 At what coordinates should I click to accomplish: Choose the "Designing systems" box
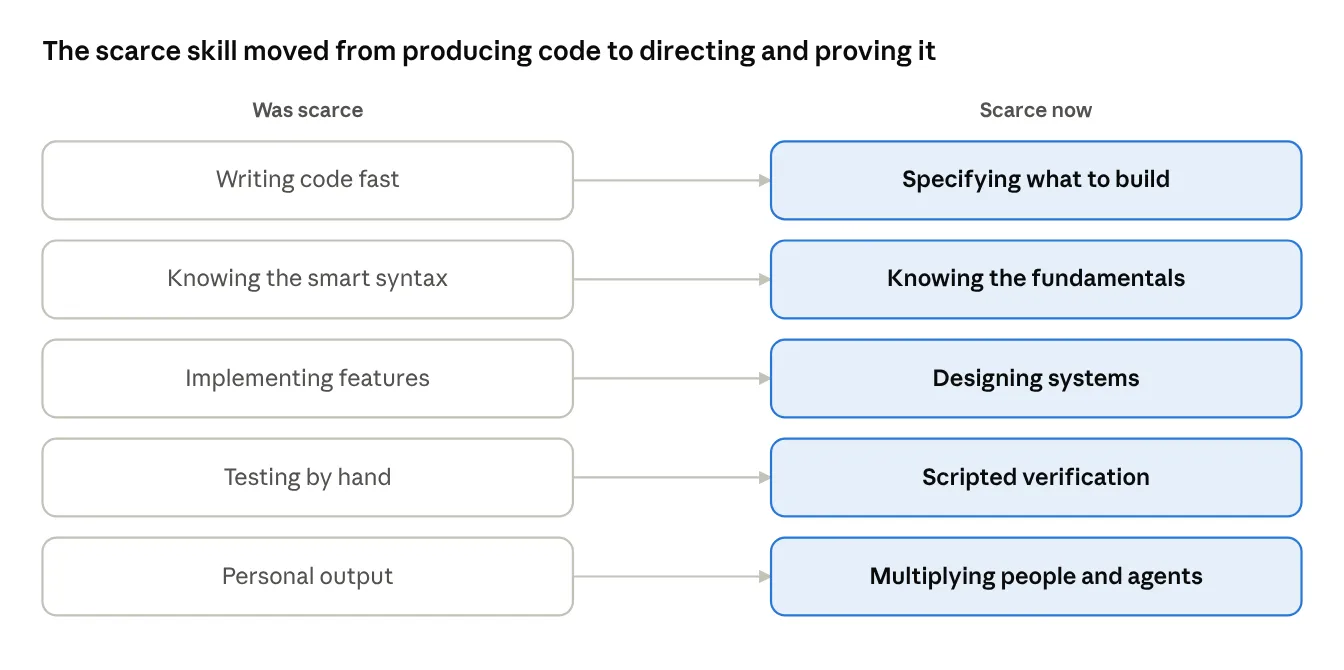pyautogui.click(x=1036, y=378)
